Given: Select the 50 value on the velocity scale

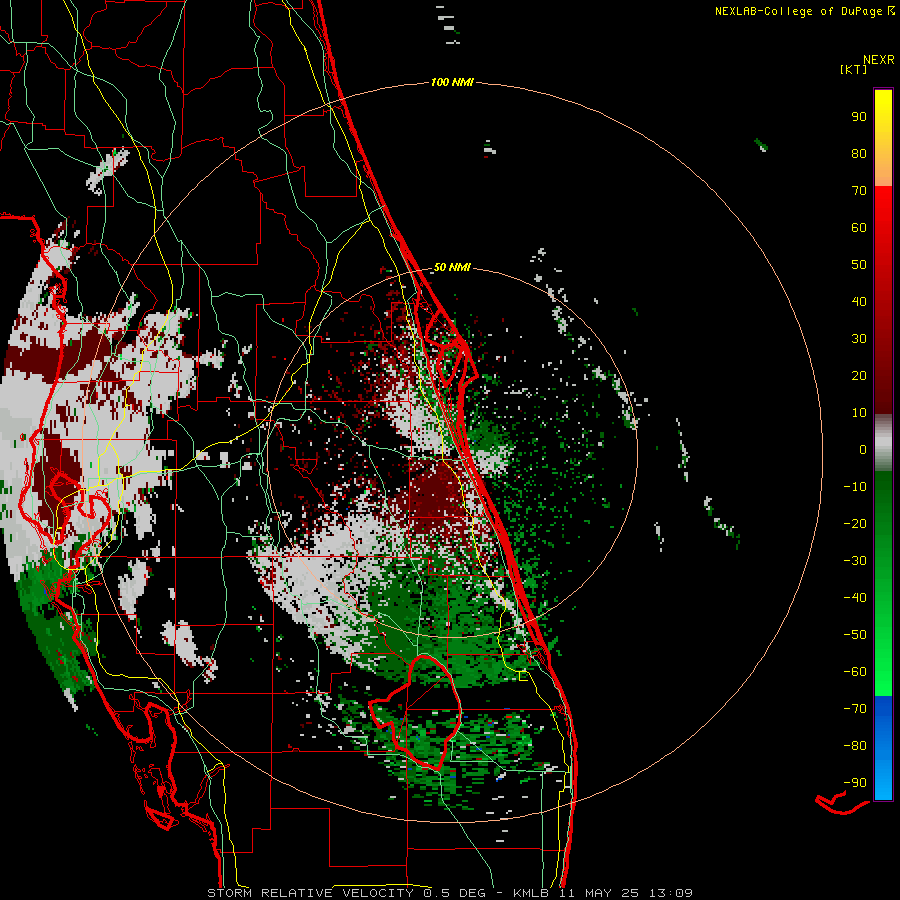Looking at the screenshot, I should [859, 265].
